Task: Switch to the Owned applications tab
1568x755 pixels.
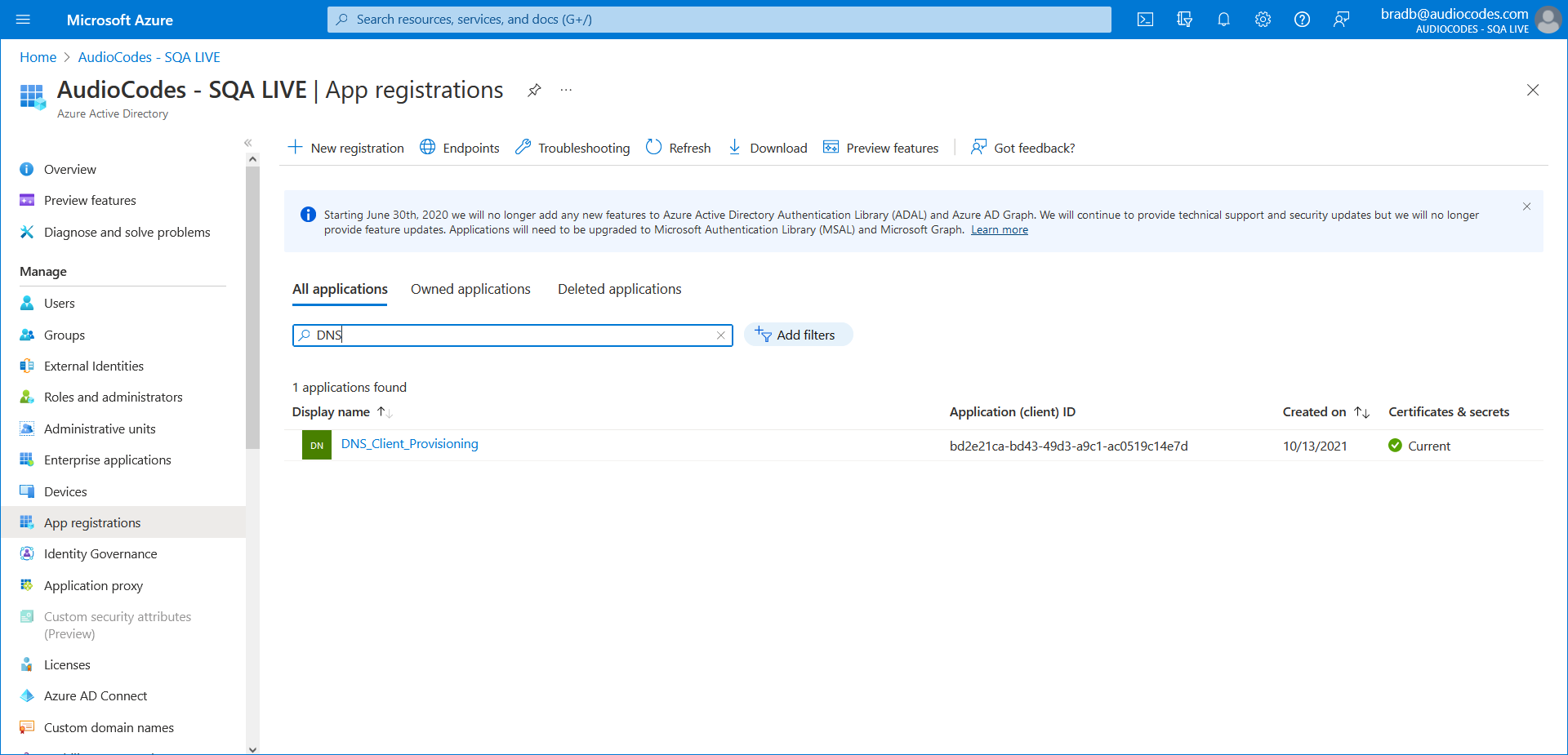Action: coord(470,289)
